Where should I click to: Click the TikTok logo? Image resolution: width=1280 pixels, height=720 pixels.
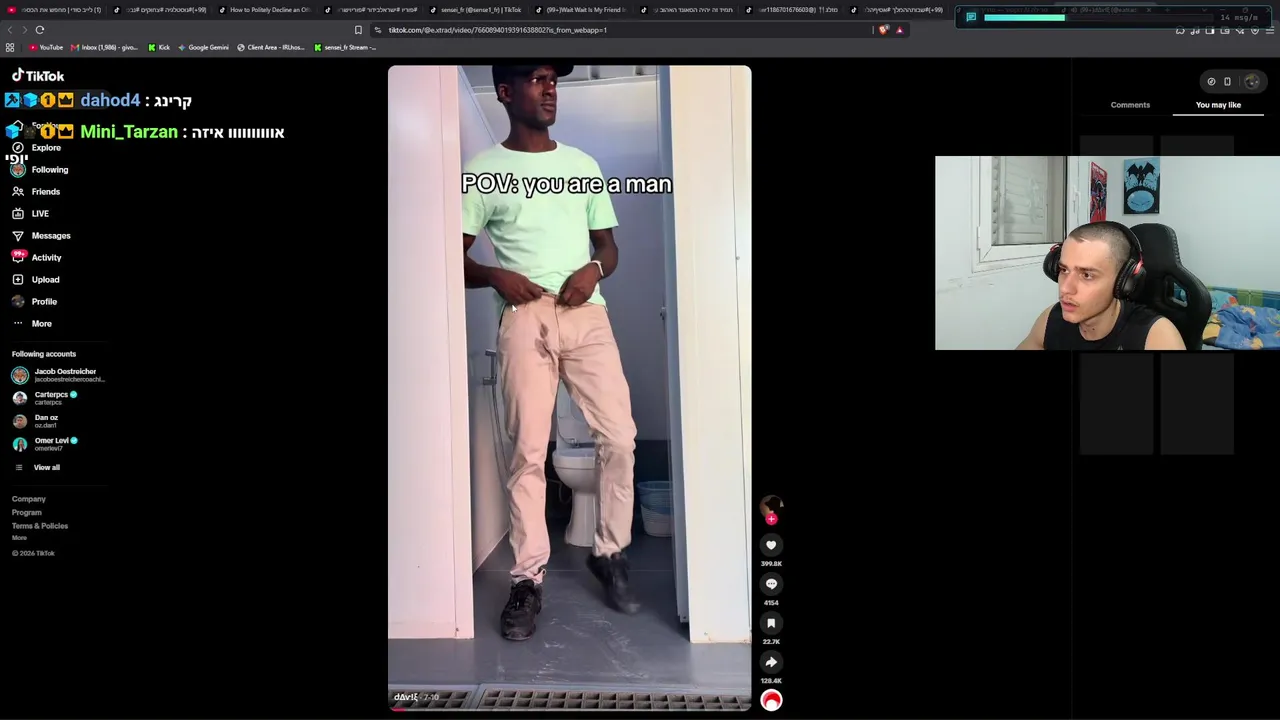click(38, 76)
